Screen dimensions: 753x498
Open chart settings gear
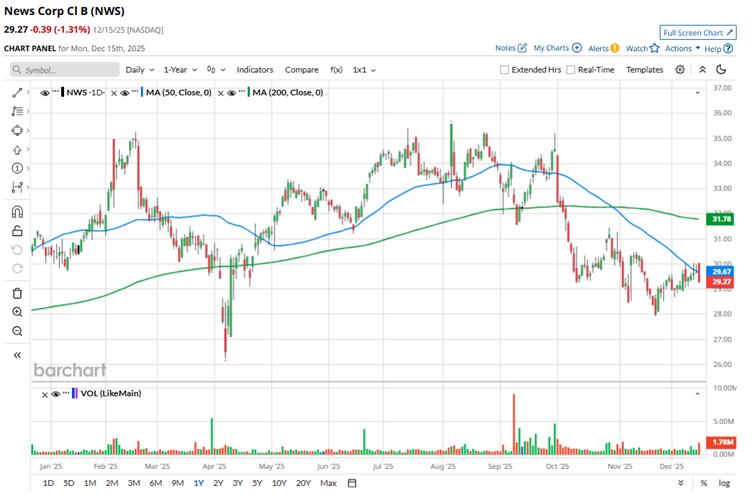pos(680,70)
